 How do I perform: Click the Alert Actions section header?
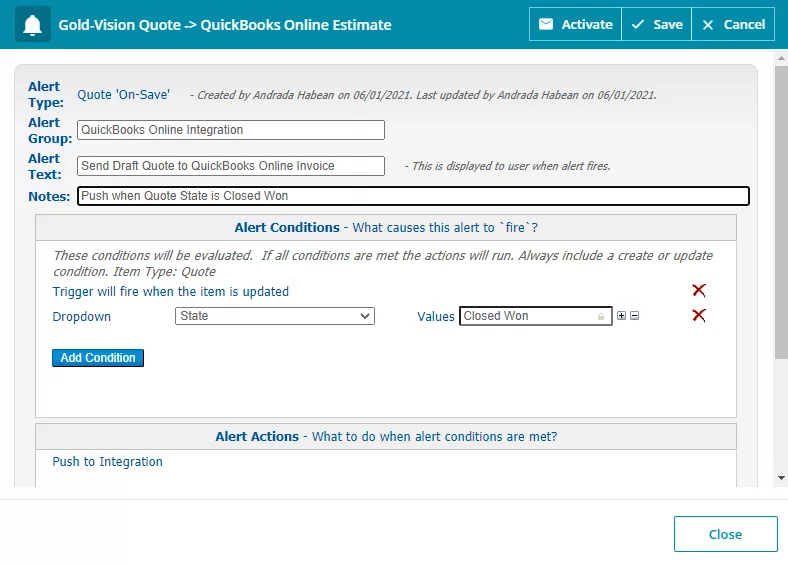point(386,437)
